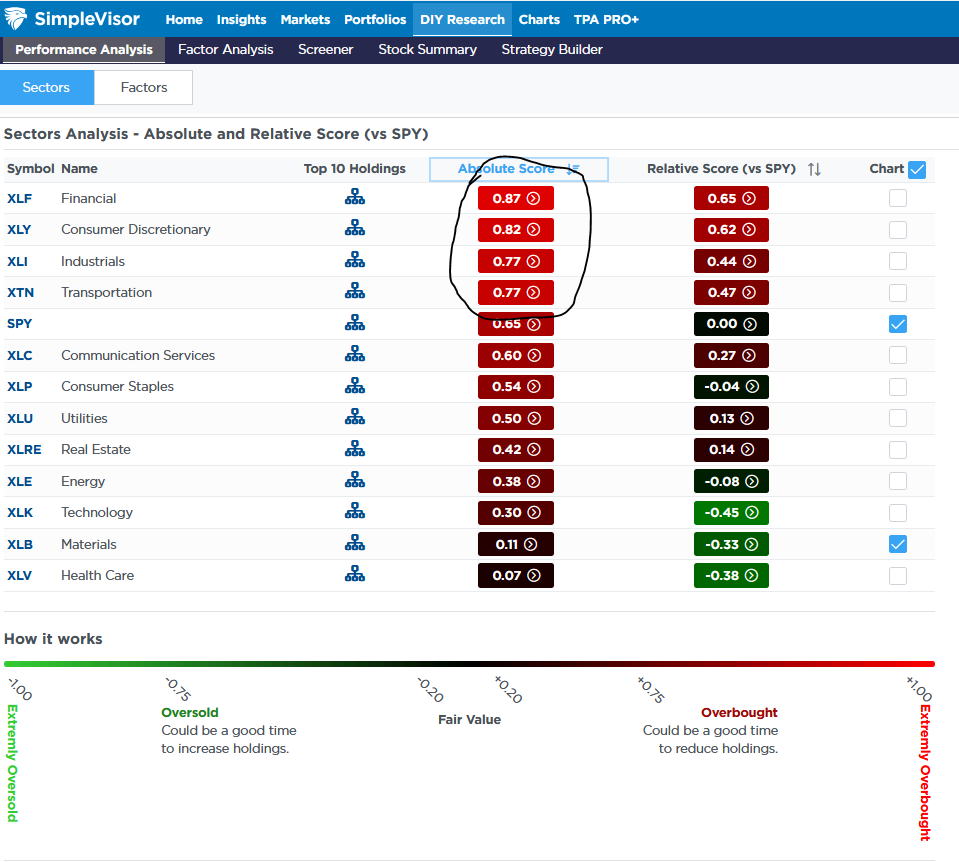The height and width of the screenshot is (862, 959).
Task: Open Top 10 Holdings icon for XLB Materials
Action: [355, 544]
